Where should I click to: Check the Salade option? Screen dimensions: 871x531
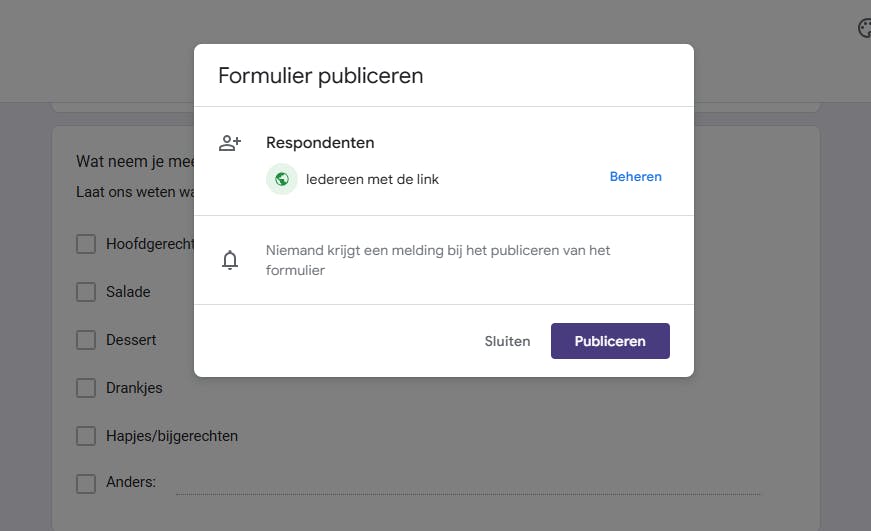86,292
